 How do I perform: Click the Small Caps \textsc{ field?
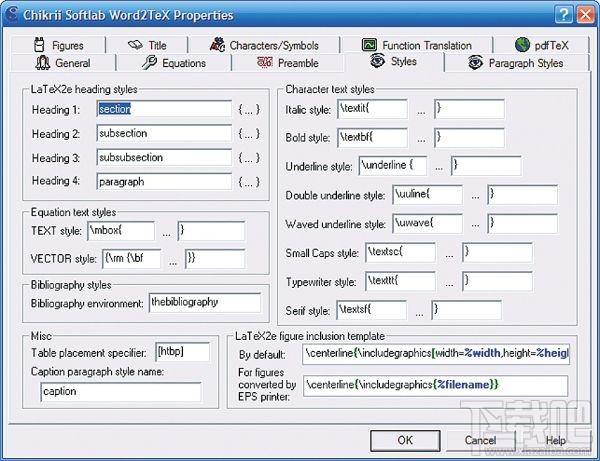400,252
